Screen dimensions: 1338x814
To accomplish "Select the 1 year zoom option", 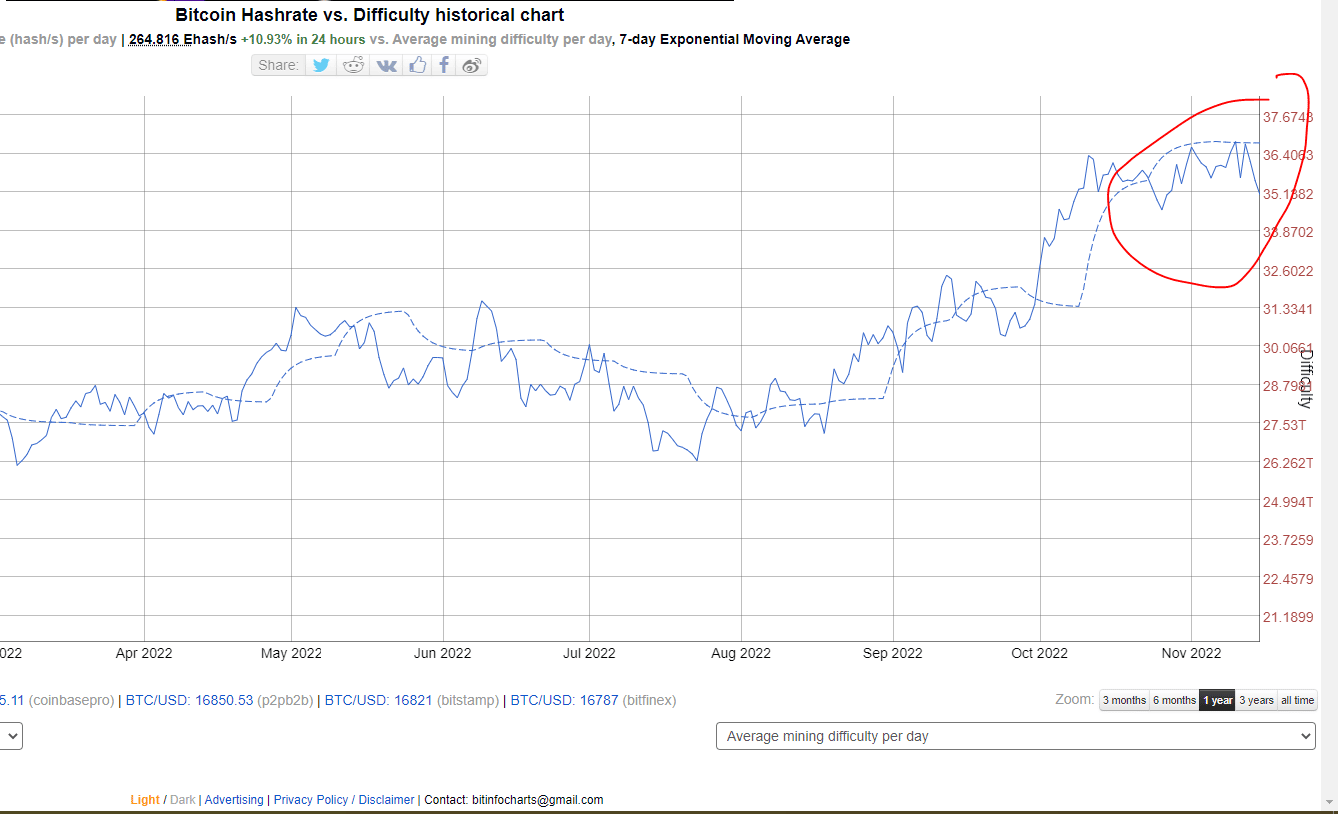I will (x=1217, y=700).
